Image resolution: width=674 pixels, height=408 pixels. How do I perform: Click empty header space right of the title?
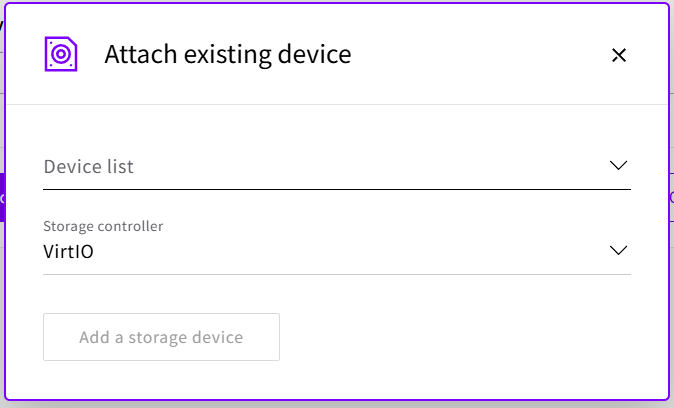pyautogui.click(x=480, y=54)
